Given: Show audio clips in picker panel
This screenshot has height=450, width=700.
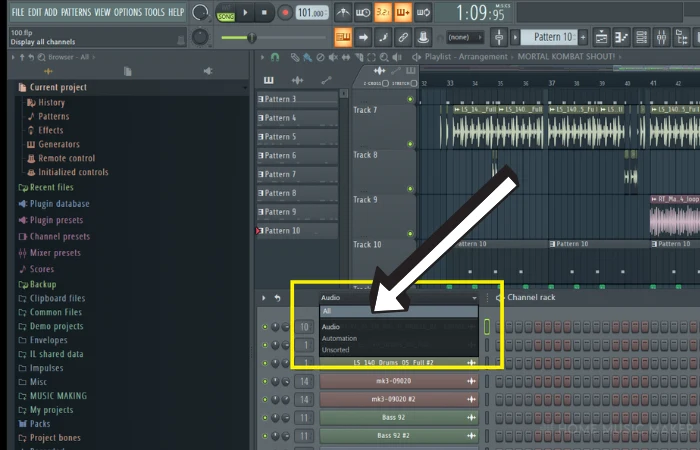Looking at the screenshot, I should point(297,80).
